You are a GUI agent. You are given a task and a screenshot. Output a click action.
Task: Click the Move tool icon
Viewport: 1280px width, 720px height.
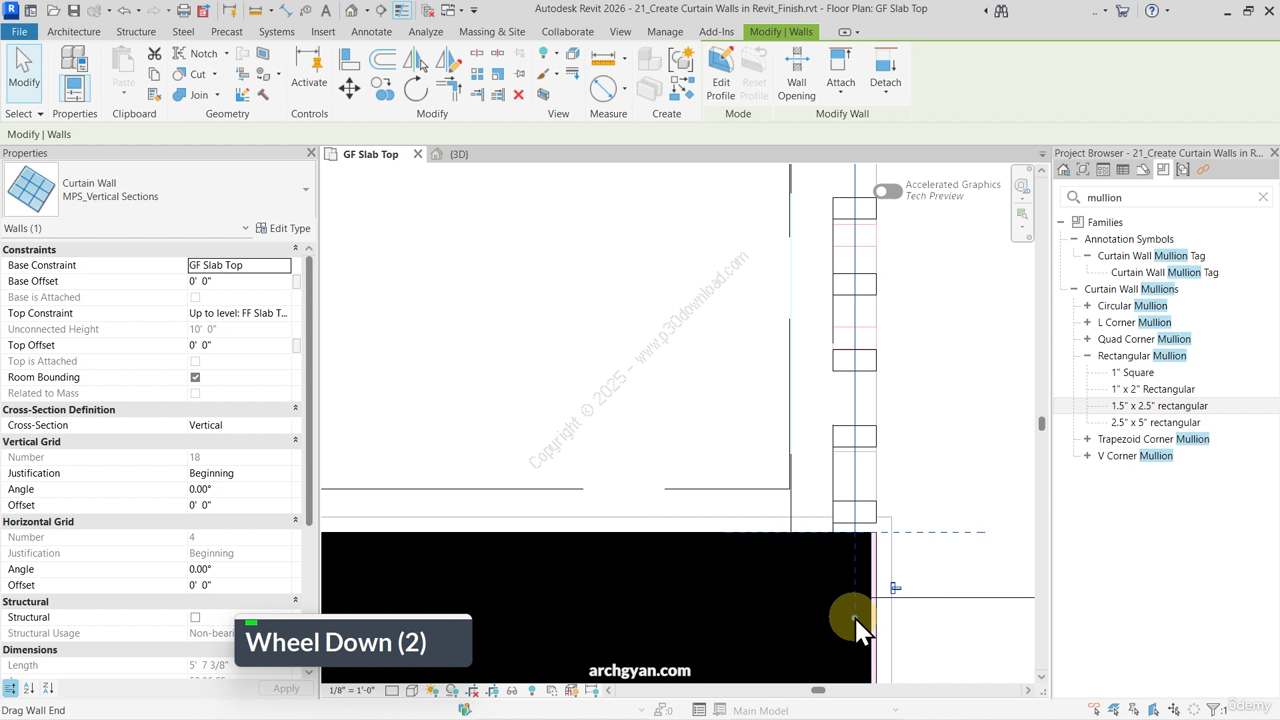click(x=349, y=89)
